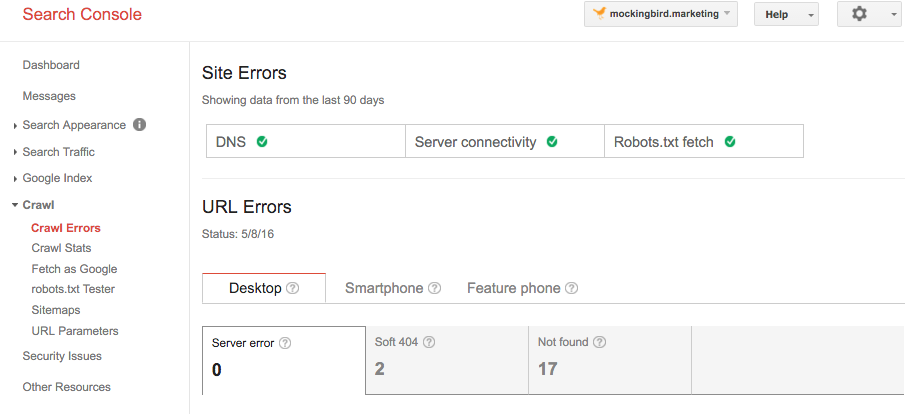Open the mockingbird.marketing property dropdown
This screenshot has height=414, width=920.
(x=661, y=14)
